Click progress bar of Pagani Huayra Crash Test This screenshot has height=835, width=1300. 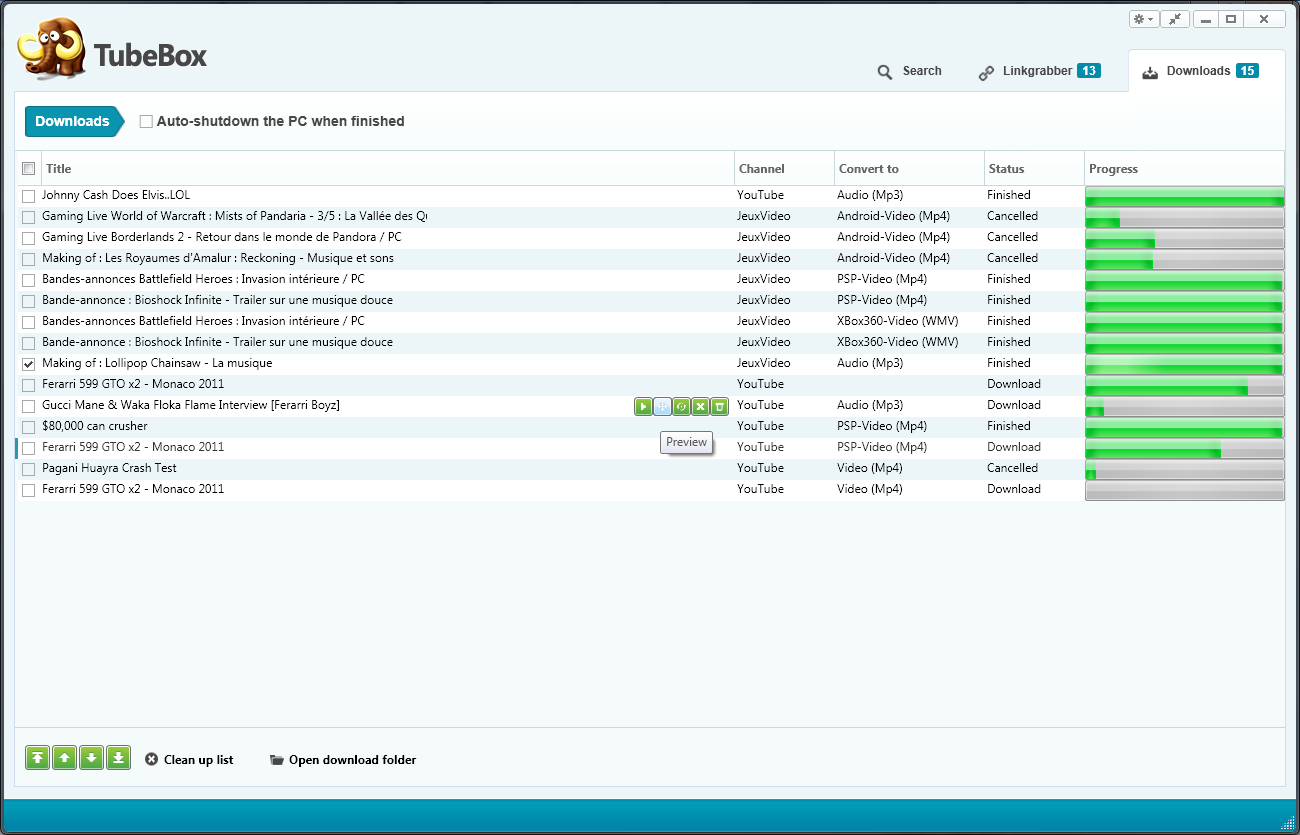point(1184,469)
